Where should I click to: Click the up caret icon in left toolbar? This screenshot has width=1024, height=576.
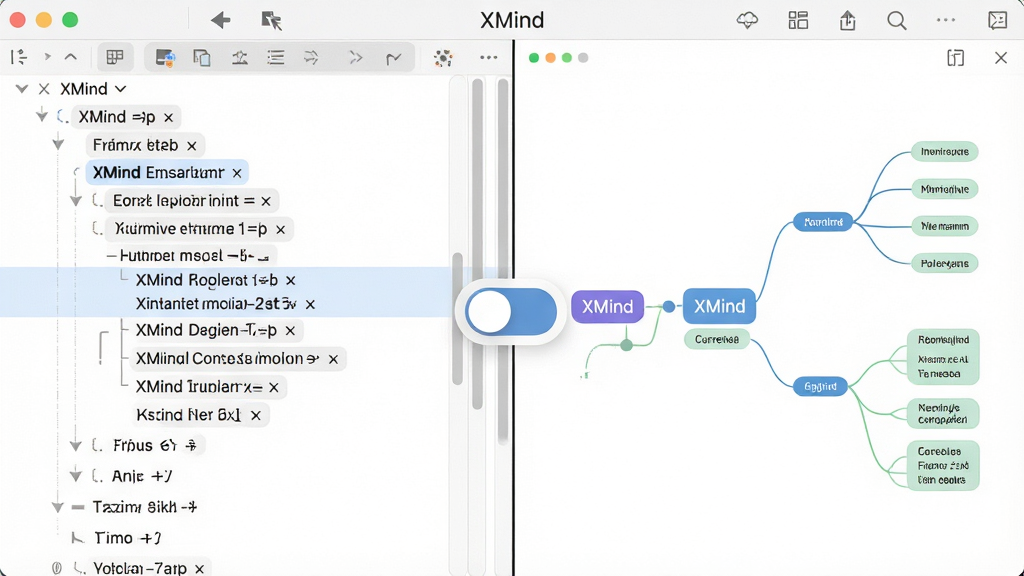[x=71, y=57]
